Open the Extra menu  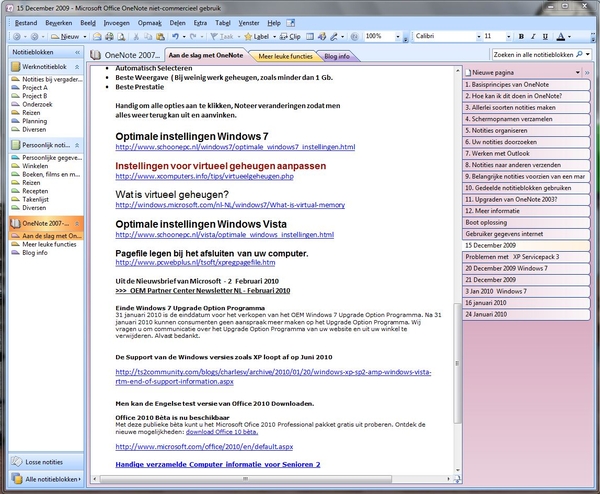click(x=200, y=23)
